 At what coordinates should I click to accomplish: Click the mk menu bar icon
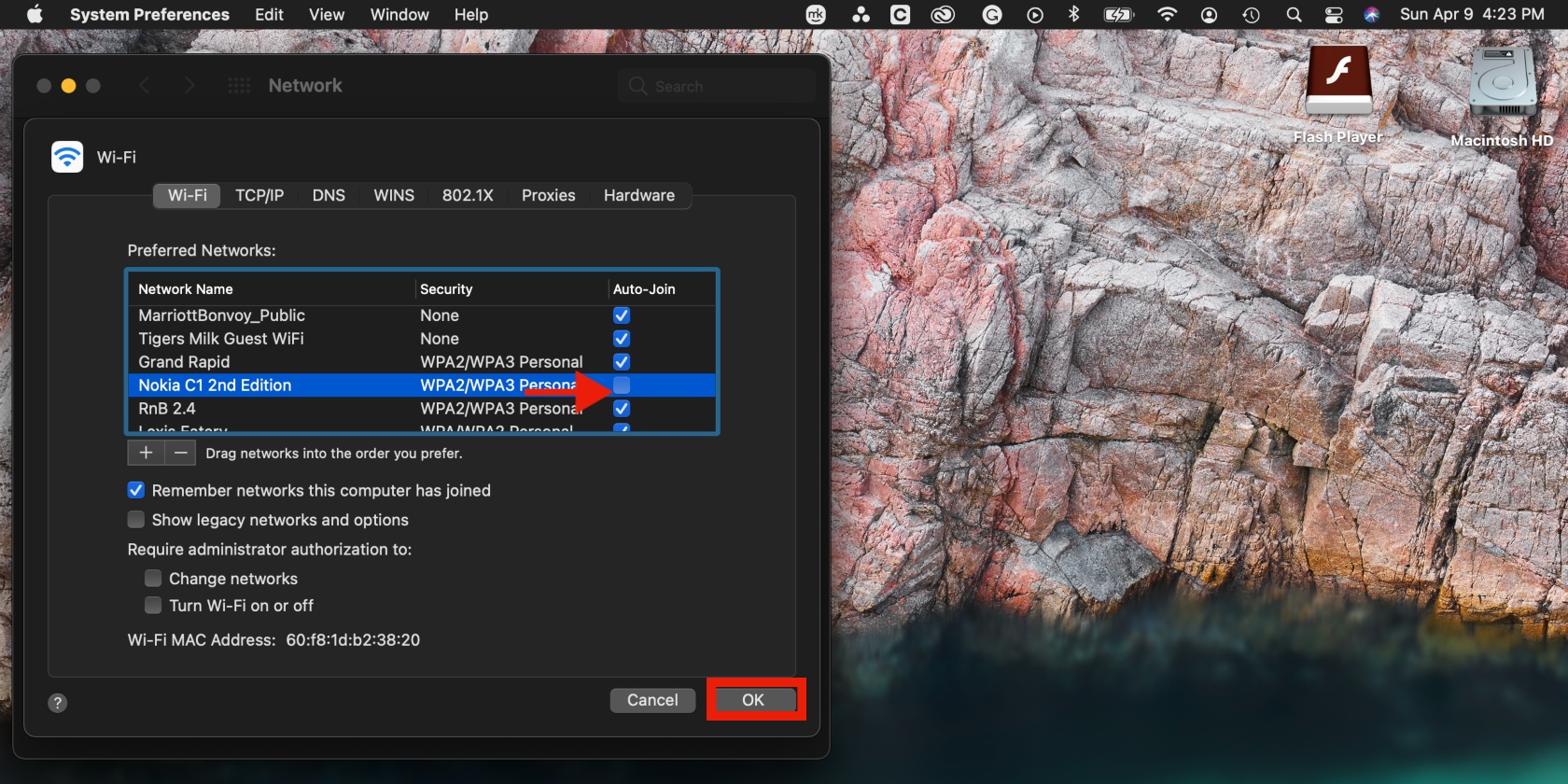pyautogui.click(x=816, y=15)
